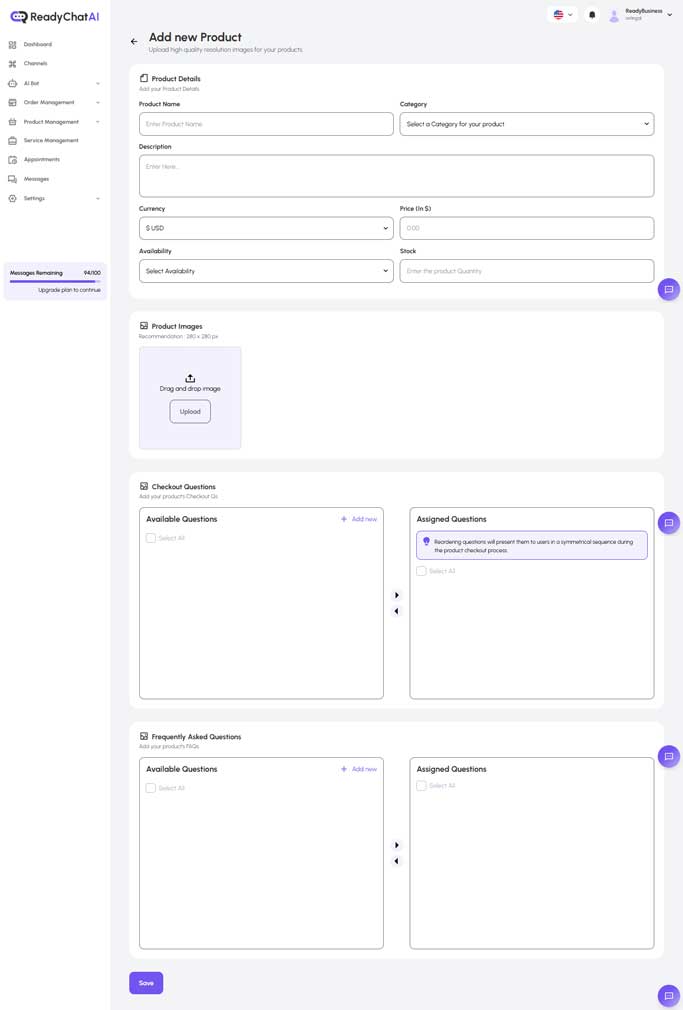
Task: Go to Appointments in the sidebar
Action: pos(41,160)
